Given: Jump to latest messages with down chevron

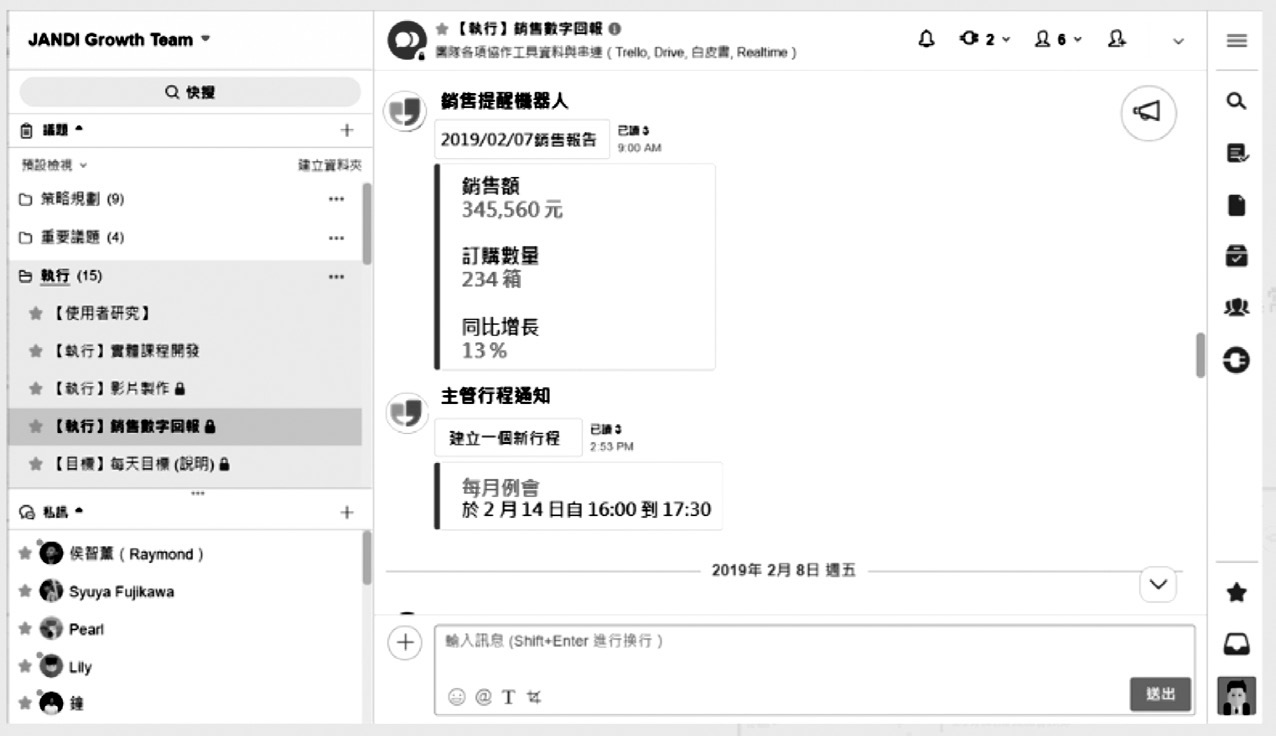Looking at the screenshot, I should (x=1158, y=585).
